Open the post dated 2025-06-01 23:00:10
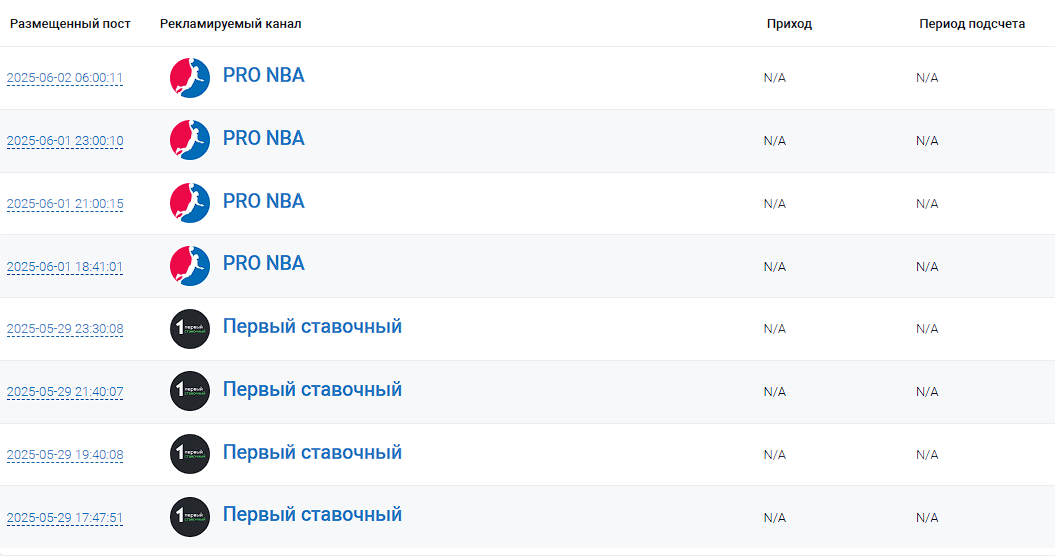The image size is (1055, 556). tap(65, 141)
